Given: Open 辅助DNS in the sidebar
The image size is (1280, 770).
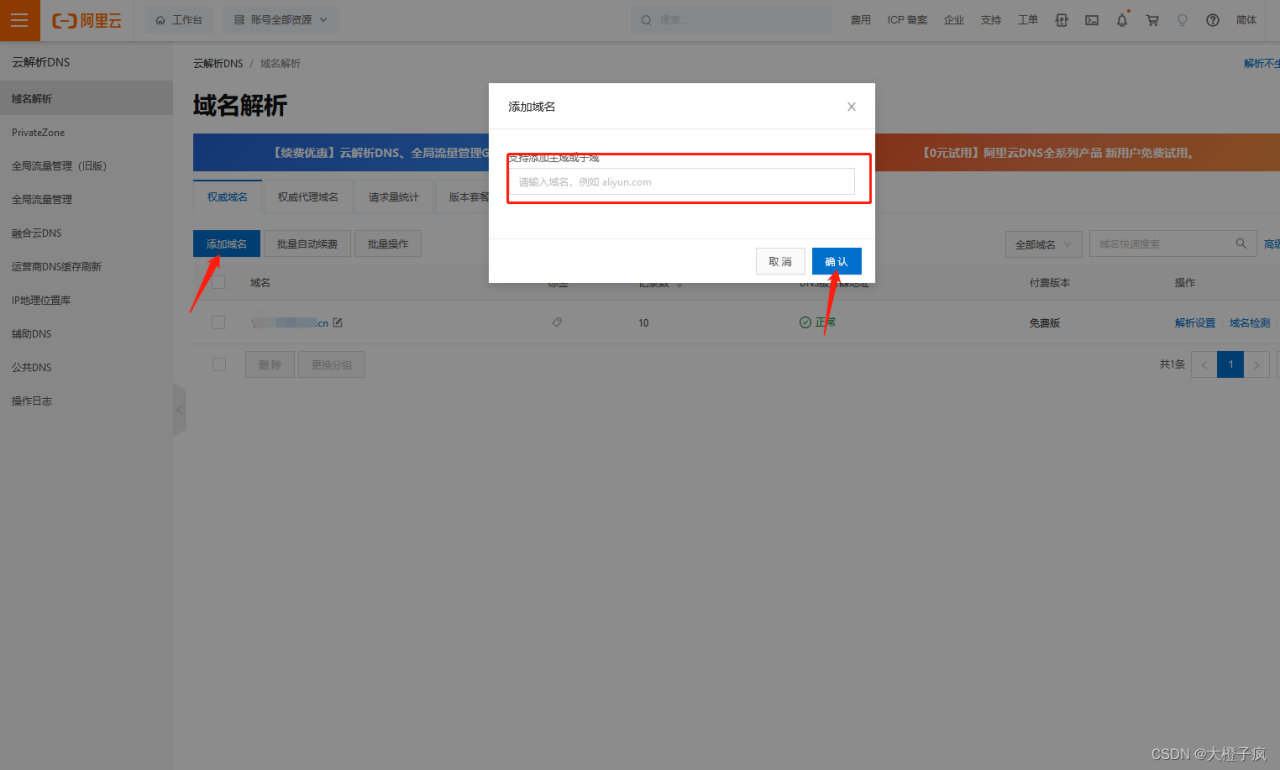Looking at the screenshot, I should [x=86, y=334].
